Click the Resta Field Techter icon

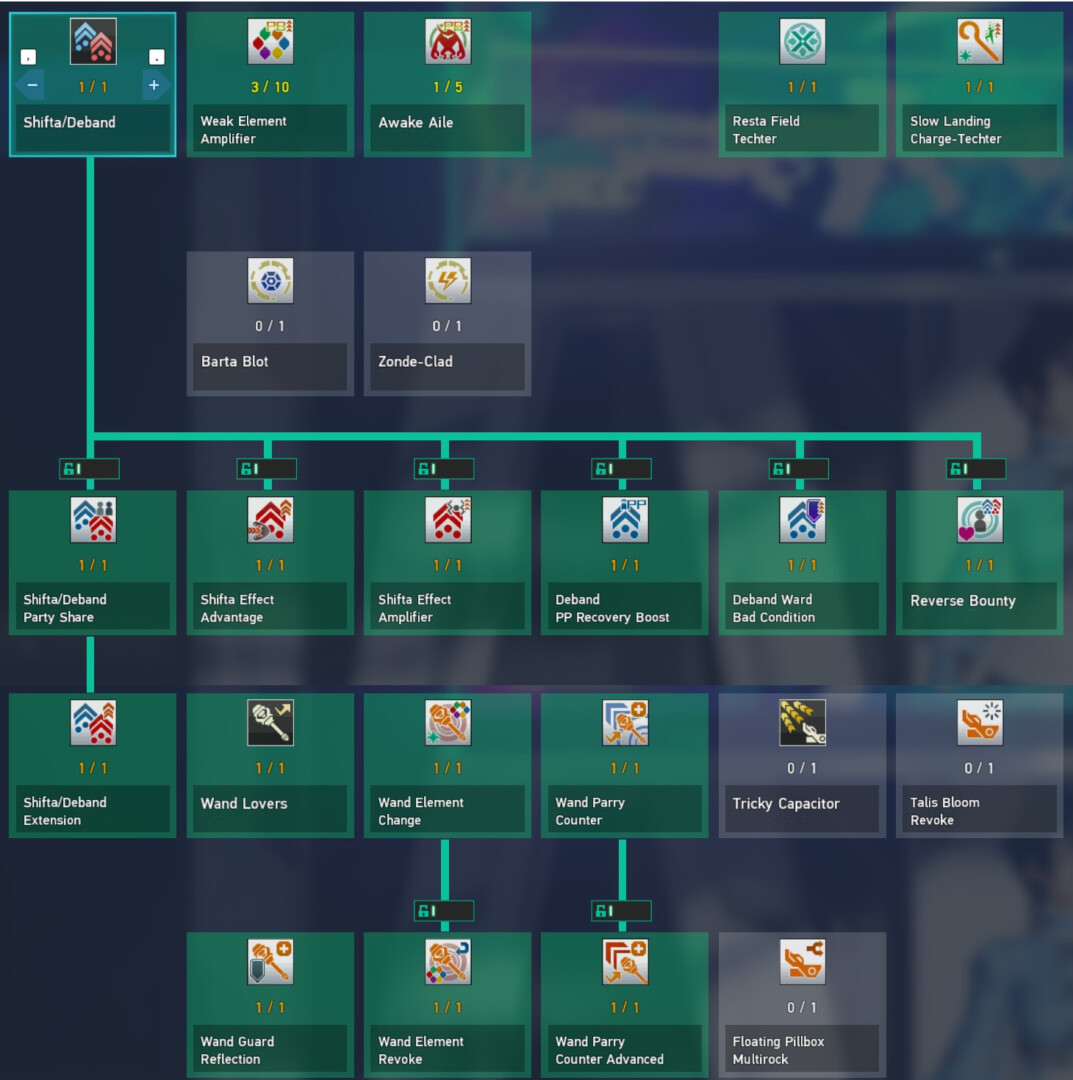[802, 42]
